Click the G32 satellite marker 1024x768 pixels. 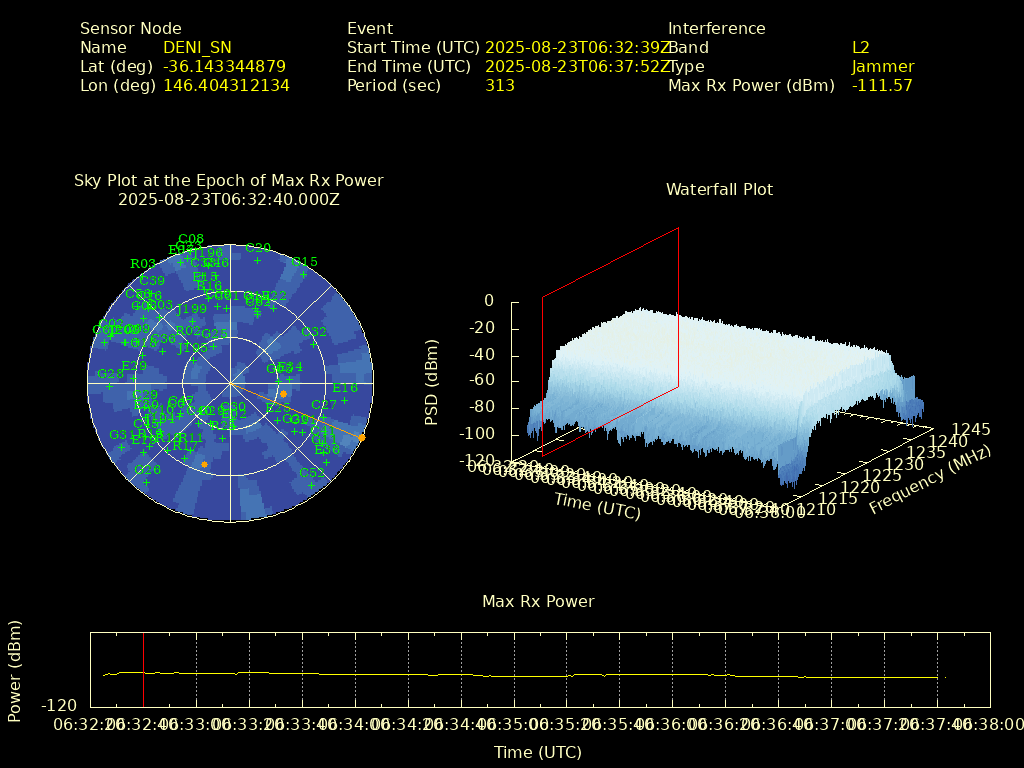[314, 343]
